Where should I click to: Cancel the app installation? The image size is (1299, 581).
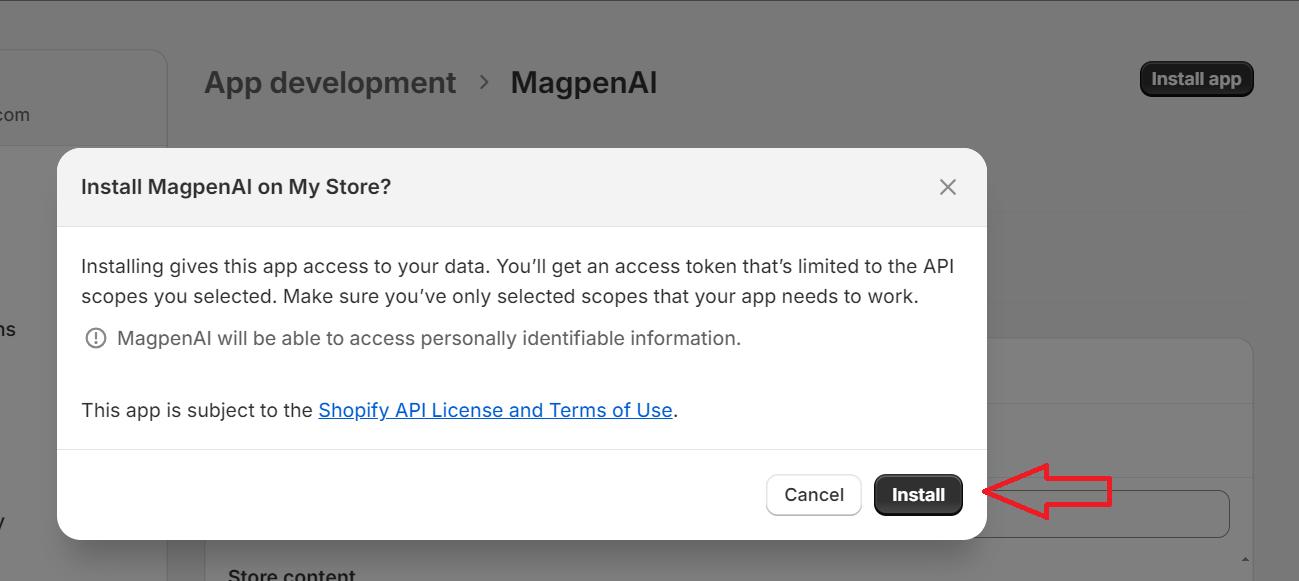pyautogui.click(x=814, y=495)
